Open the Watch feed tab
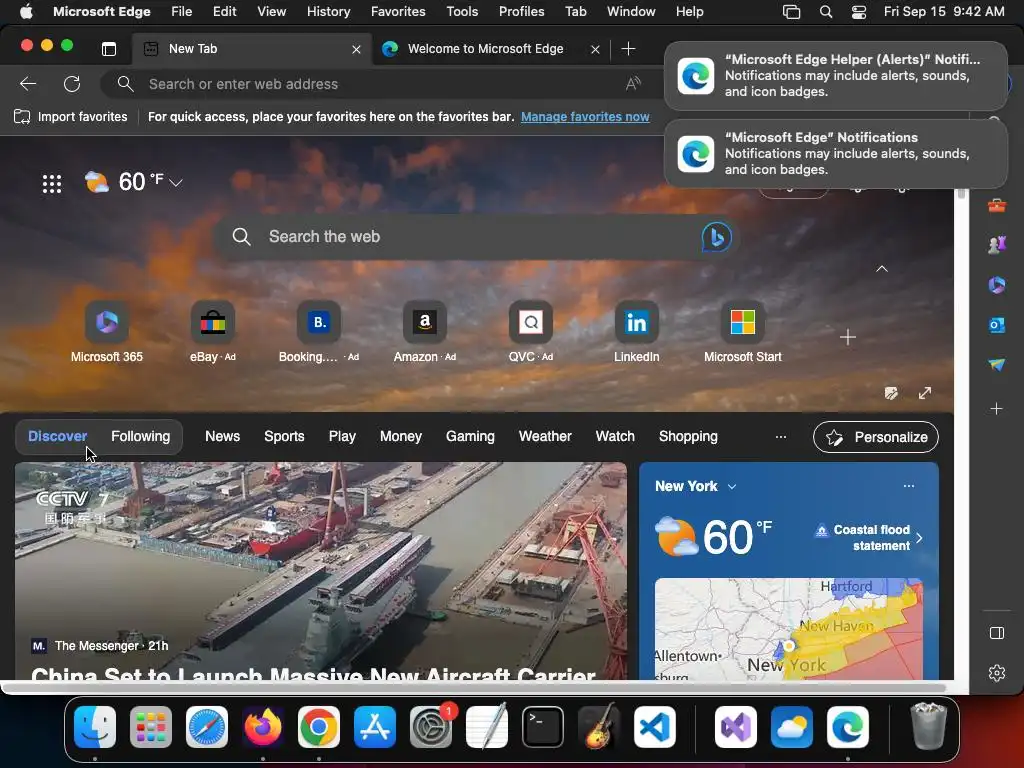Image resolution: width=1024 pixels, height=768 pixels. tap(615, 436)
